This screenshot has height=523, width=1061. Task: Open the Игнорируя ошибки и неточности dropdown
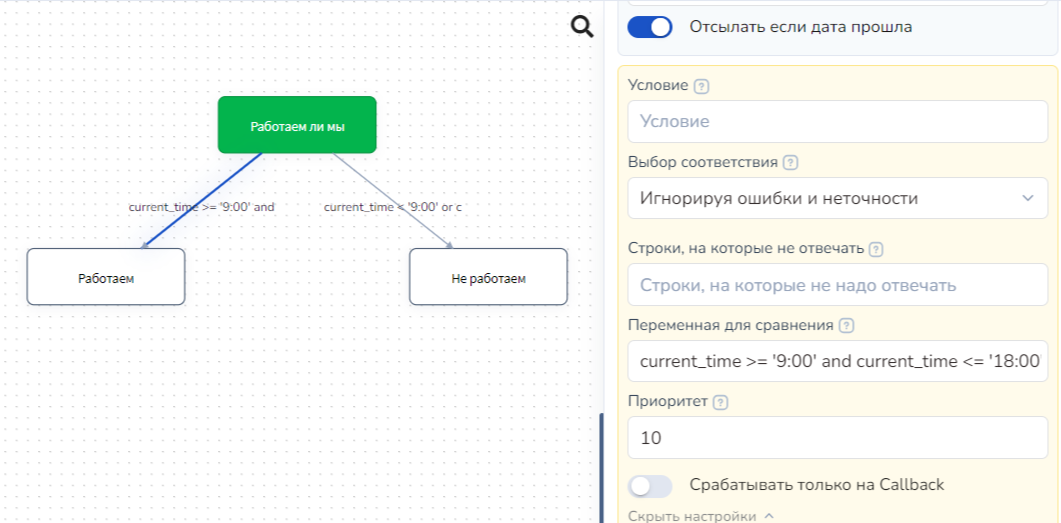tap(837, 198)
